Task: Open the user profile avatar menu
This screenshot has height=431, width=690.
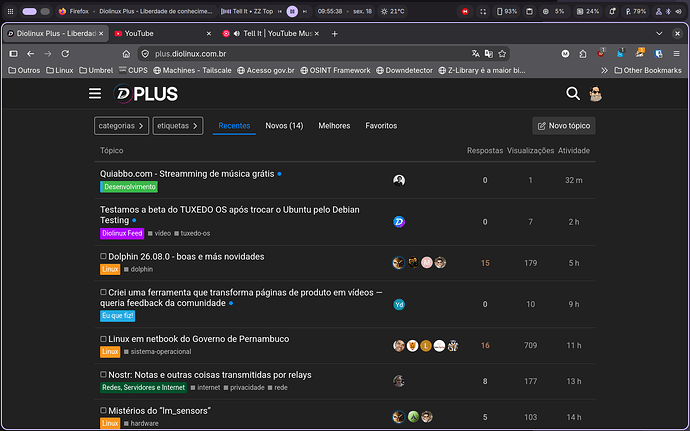Action: click(x=595, y=93)
